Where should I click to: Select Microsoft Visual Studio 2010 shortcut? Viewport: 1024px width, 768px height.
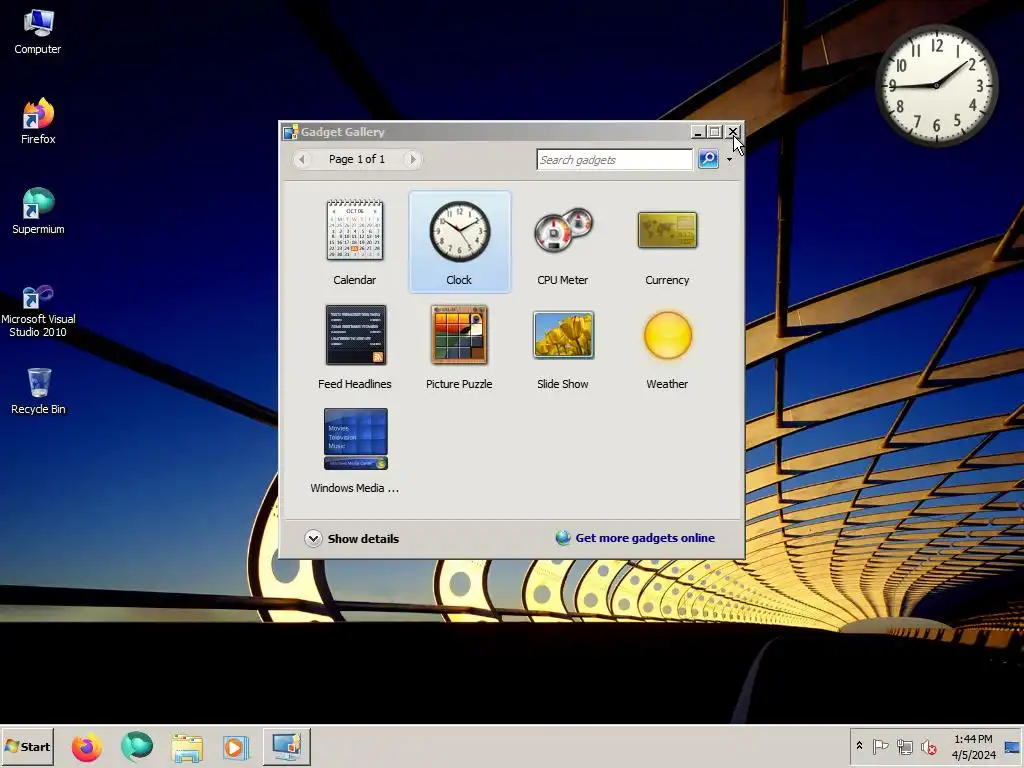[38, 312]
